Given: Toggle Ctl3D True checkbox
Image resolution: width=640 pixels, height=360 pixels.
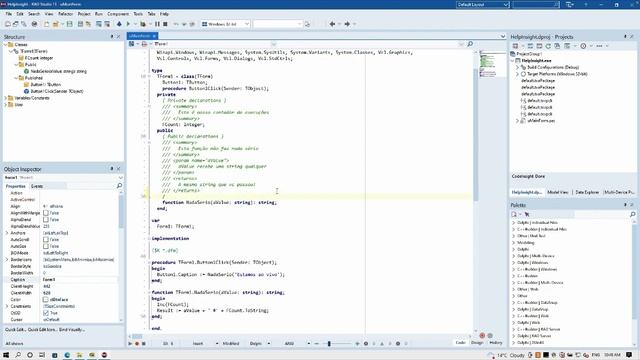Looking at the screenshot, I should [46, 313].
